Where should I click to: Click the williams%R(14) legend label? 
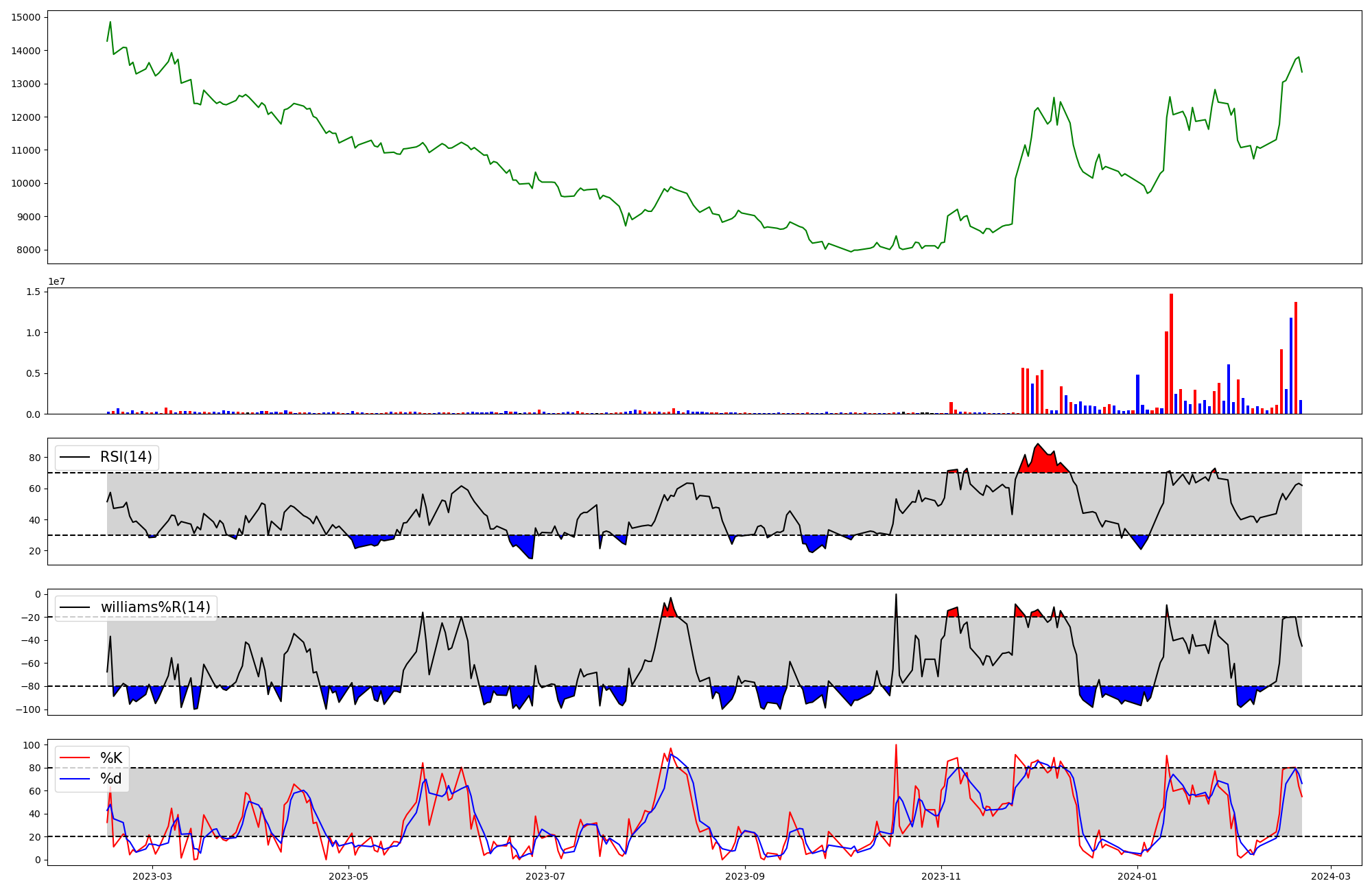[x=156, y=607]
